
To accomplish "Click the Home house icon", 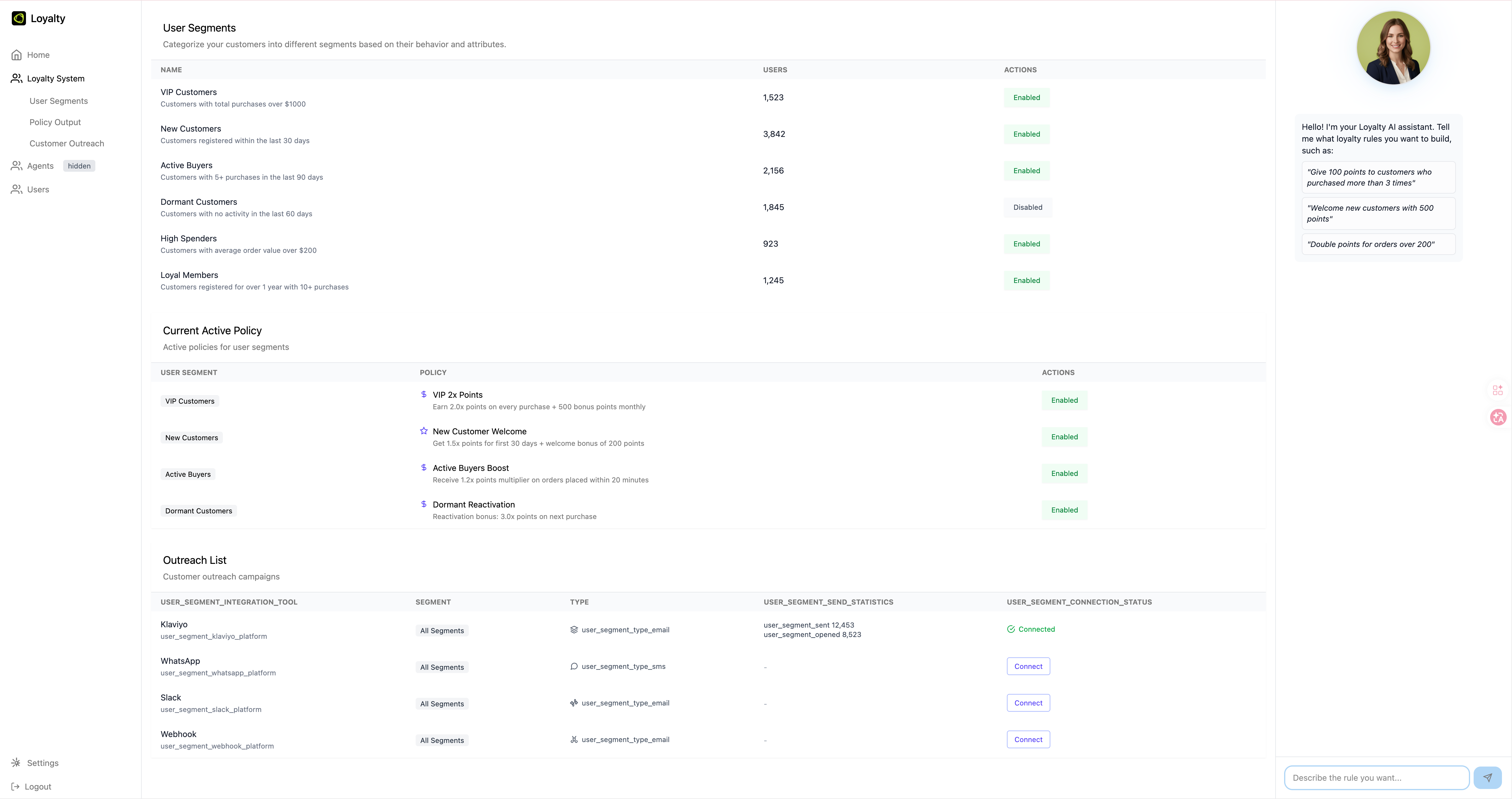I will (17, 55).
